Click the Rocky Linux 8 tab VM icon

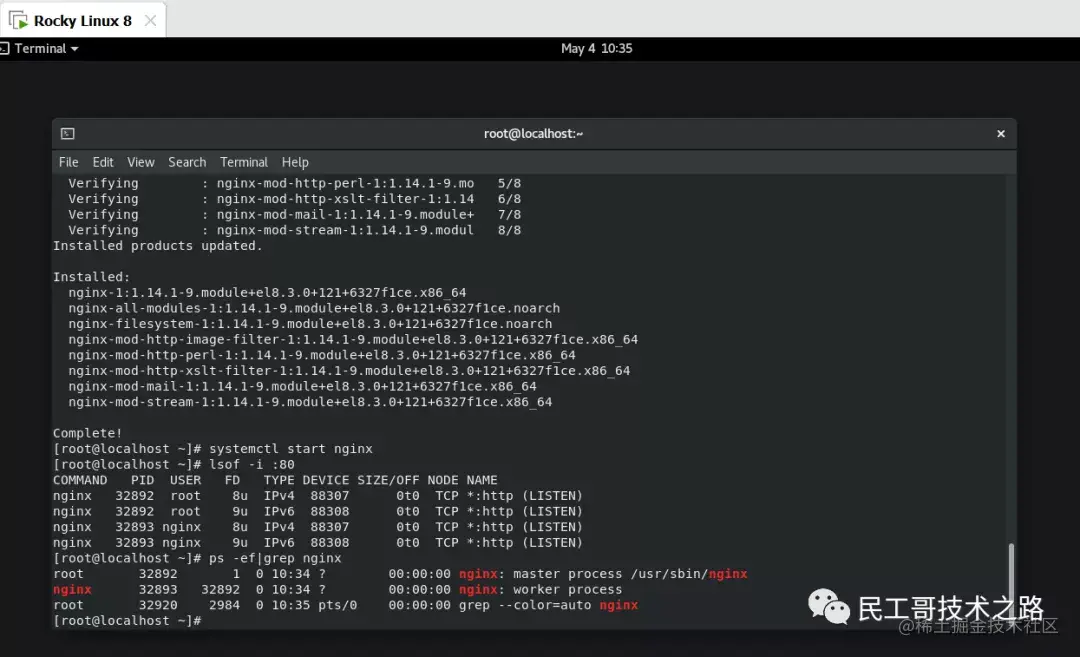[x=19, y=21]
